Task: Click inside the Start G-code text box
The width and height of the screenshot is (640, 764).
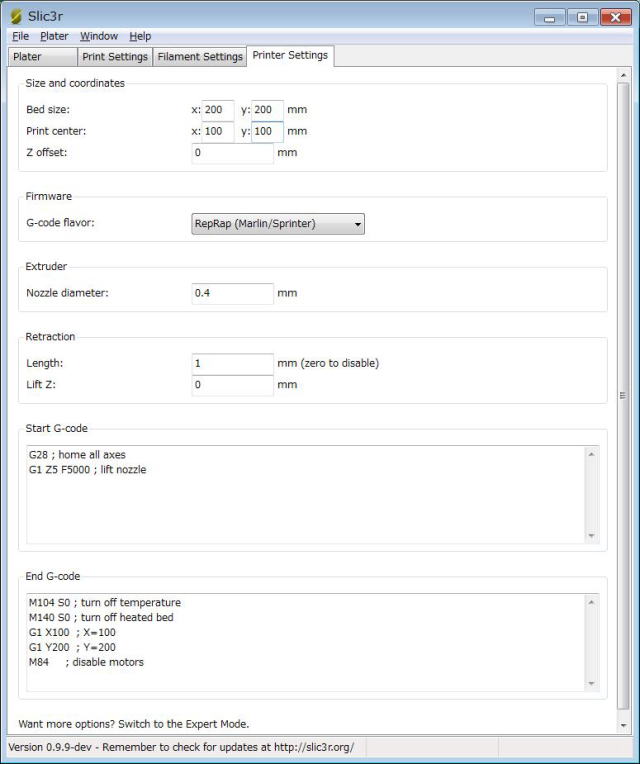Action: point(306,495)
